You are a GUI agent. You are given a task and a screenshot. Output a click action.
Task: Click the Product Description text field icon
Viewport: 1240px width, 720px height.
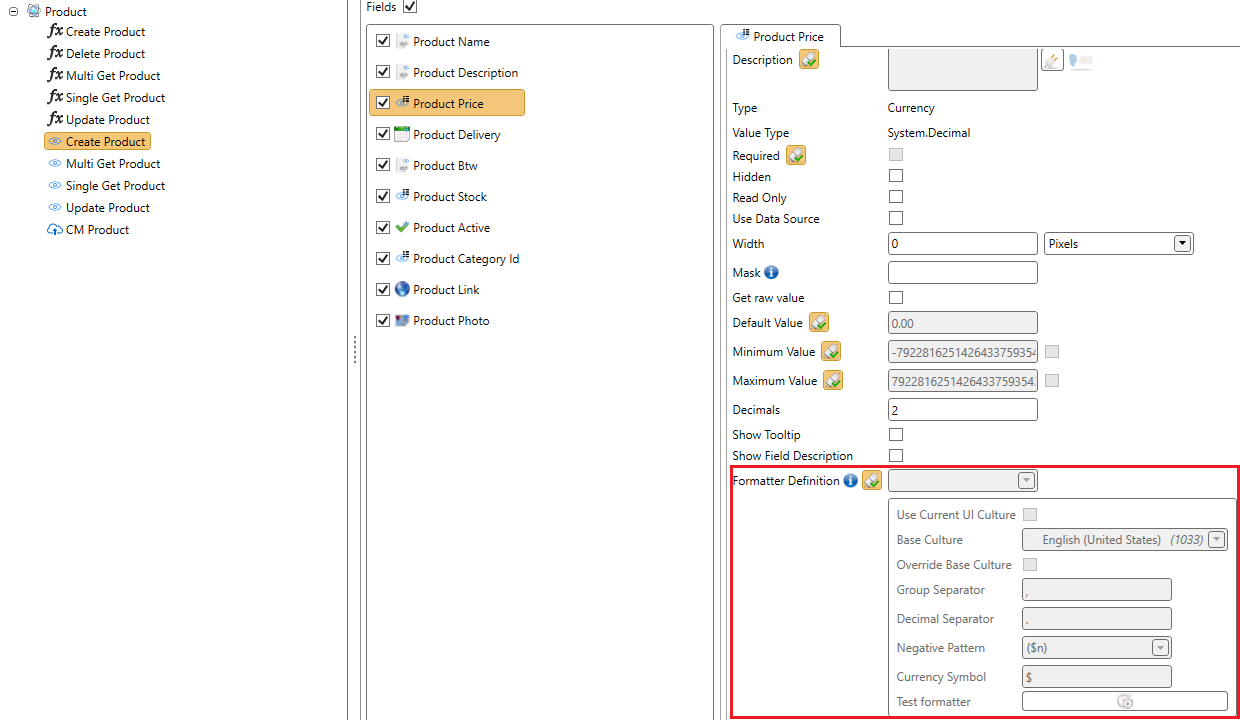coord(402,72)
